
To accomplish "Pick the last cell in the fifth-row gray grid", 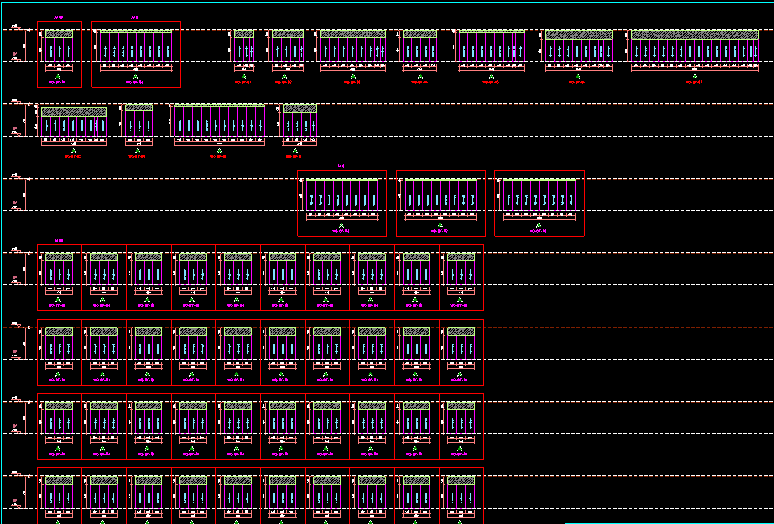I will coord(461,350).
